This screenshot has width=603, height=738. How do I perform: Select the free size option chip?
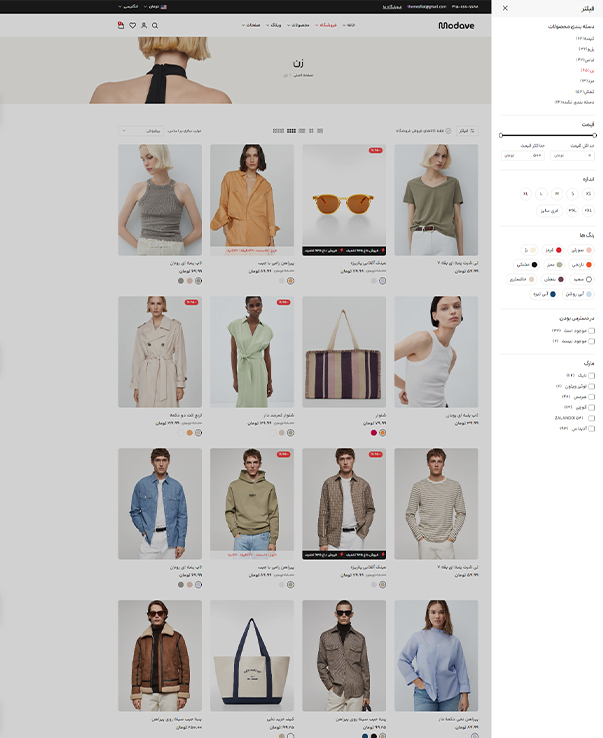point(549,210)
